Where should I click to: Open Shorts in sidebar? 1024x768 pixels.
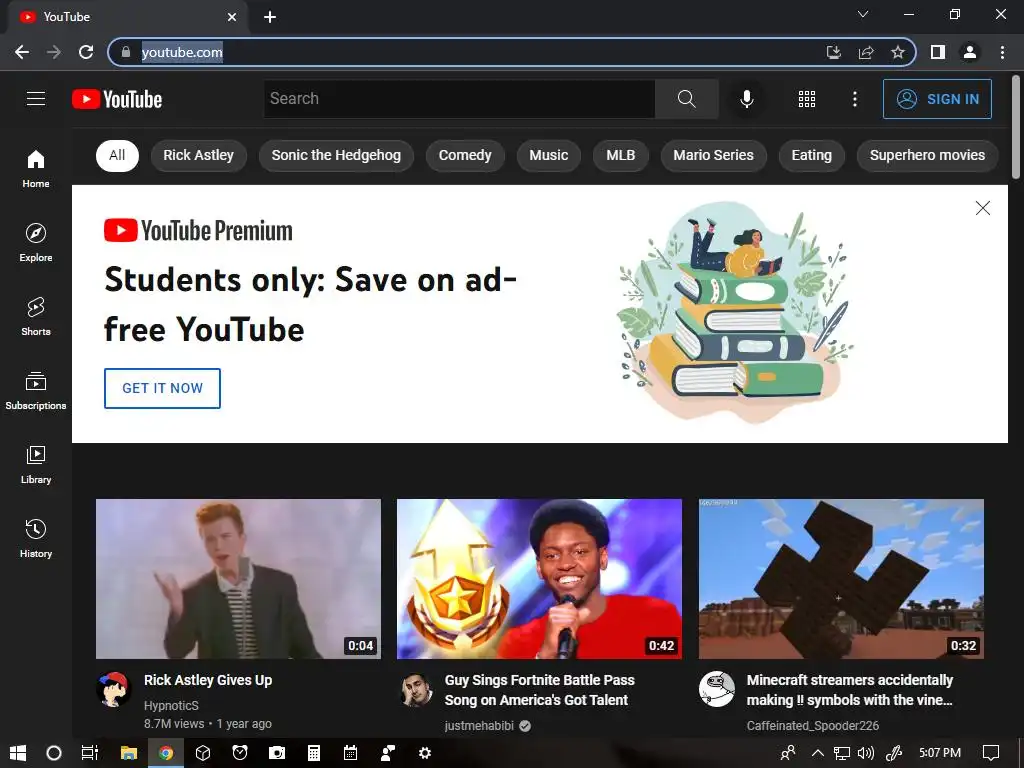[36, 316]
